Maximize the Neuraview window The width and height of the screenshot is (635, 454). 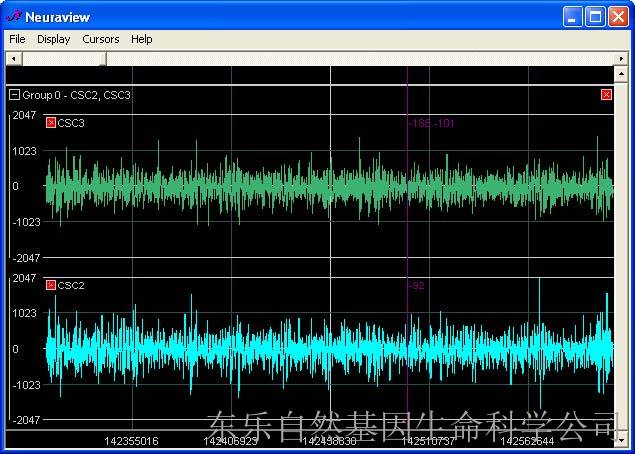(x=595, y=17)
